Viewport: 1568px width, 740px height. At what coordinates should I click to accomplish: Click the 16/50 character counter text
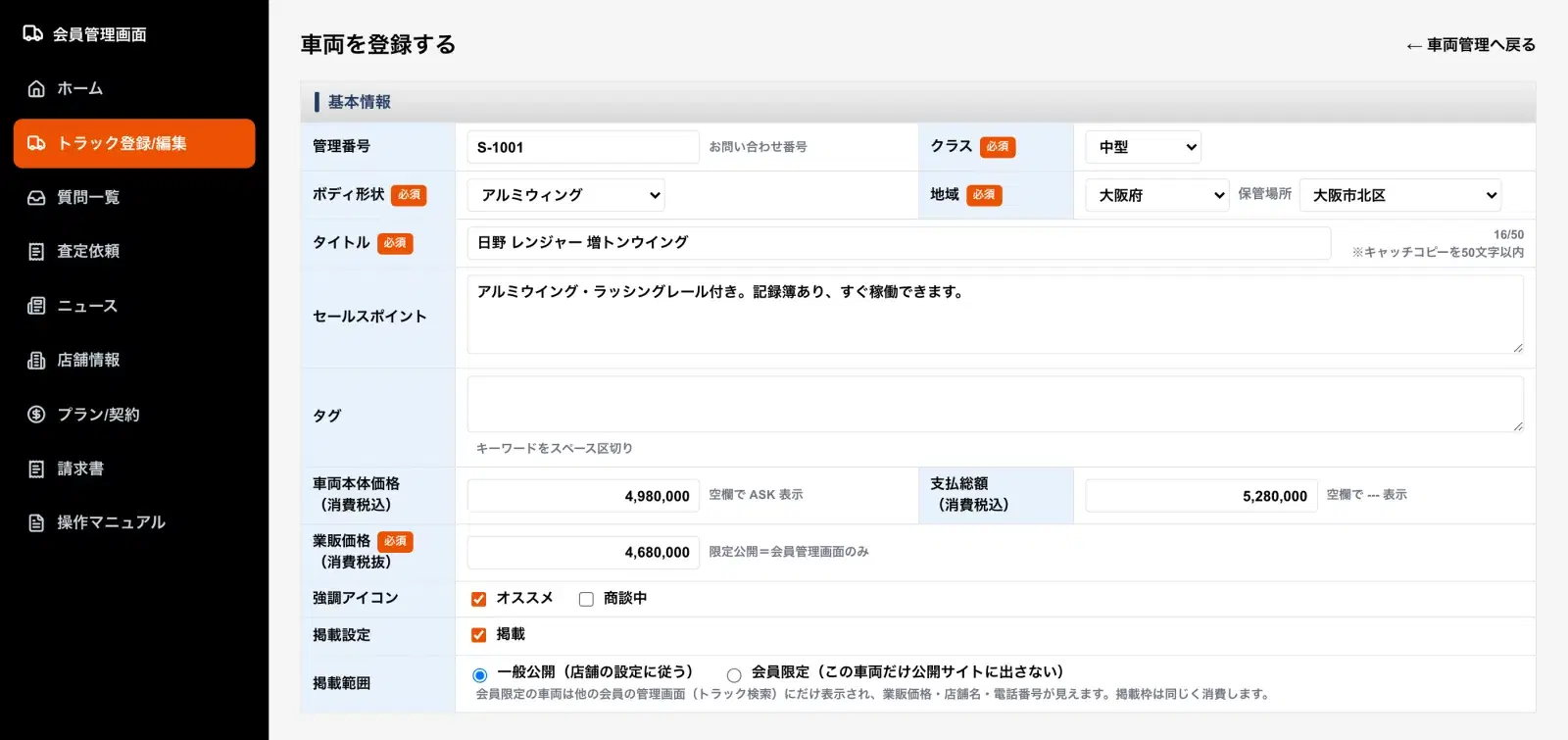point(1508,235)
